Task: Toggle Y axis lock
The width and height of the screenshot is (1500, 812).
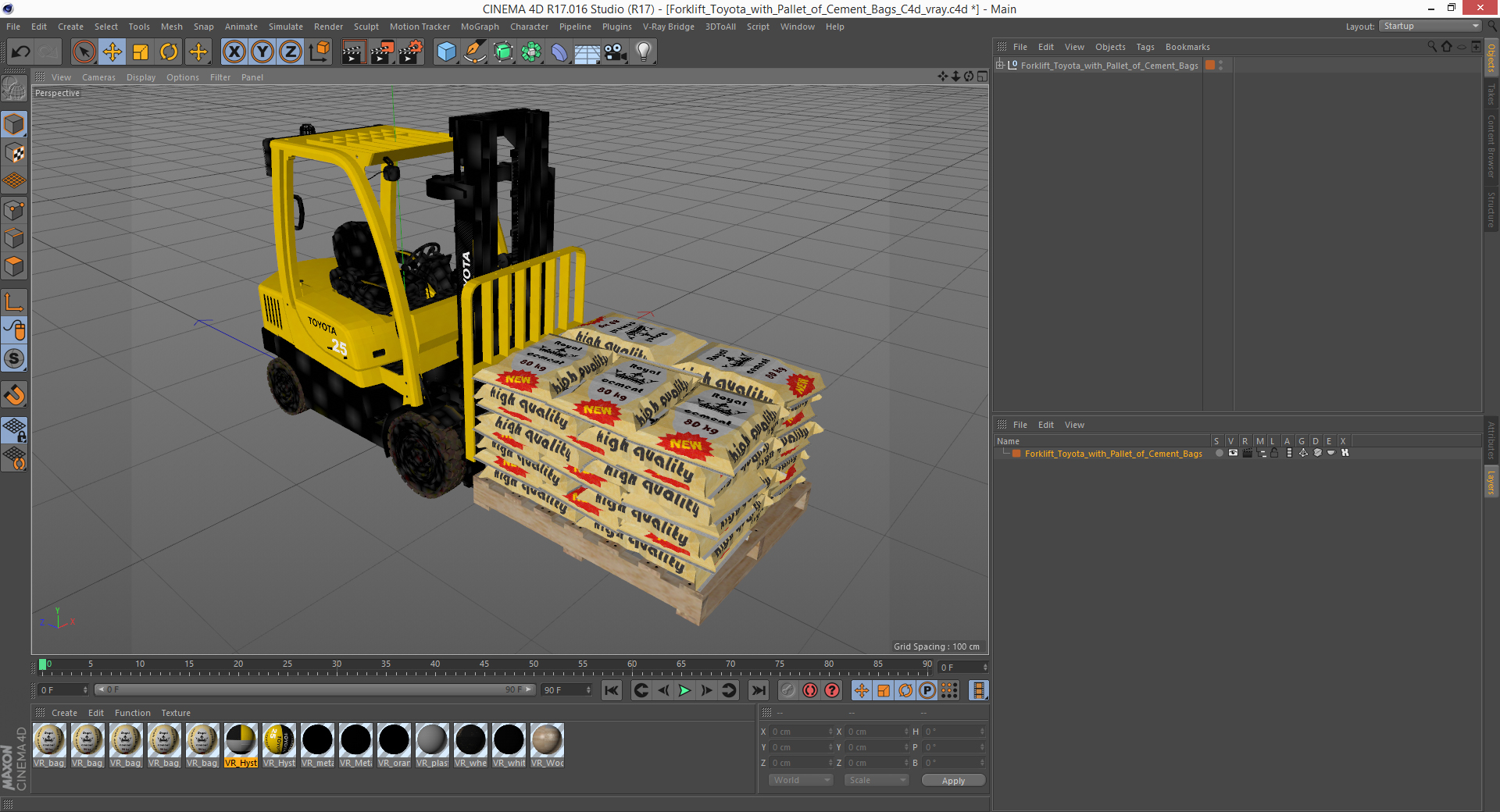Action: (262, 52)
